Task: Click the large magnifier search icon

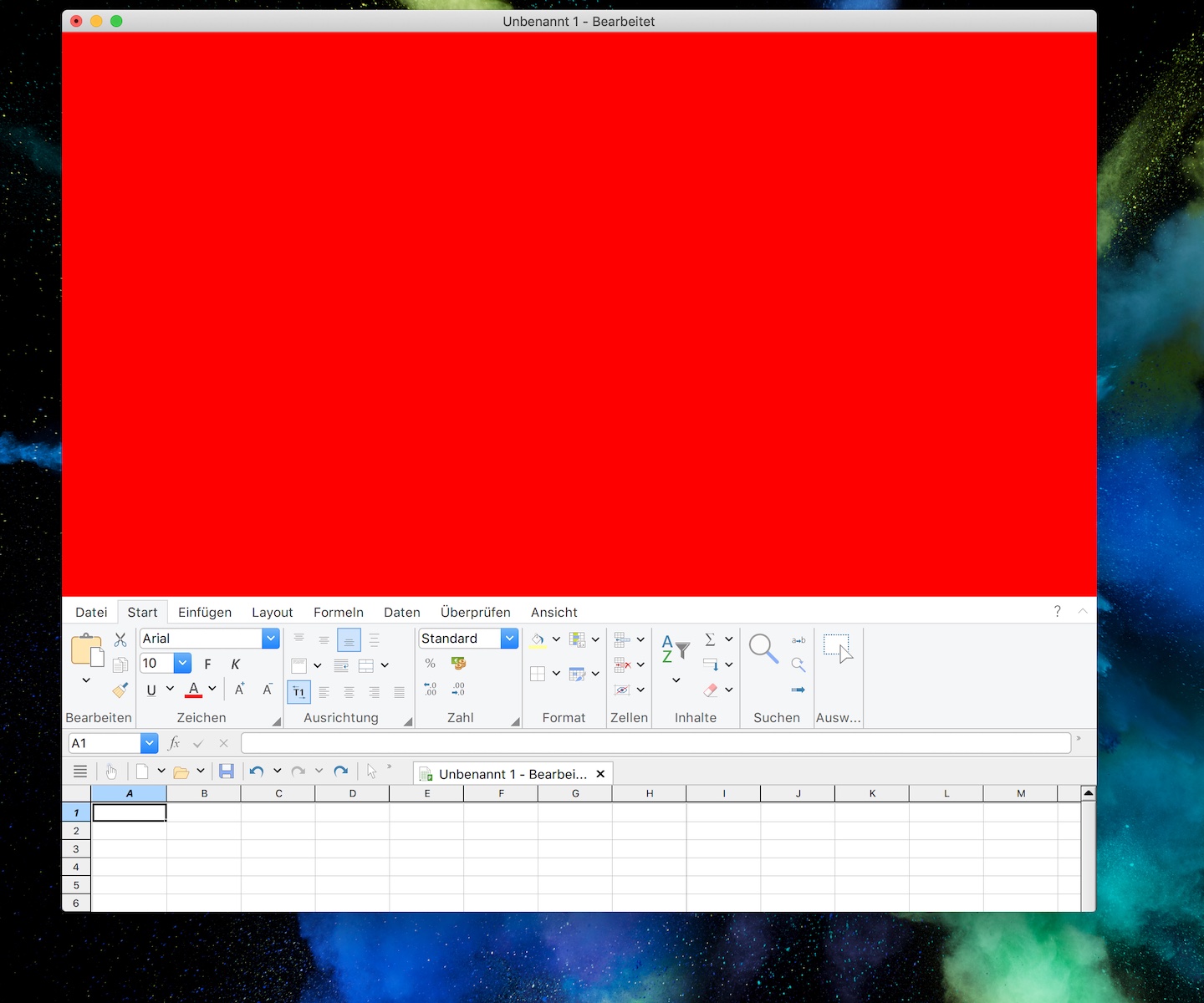Action: click(x=763, y=649)
